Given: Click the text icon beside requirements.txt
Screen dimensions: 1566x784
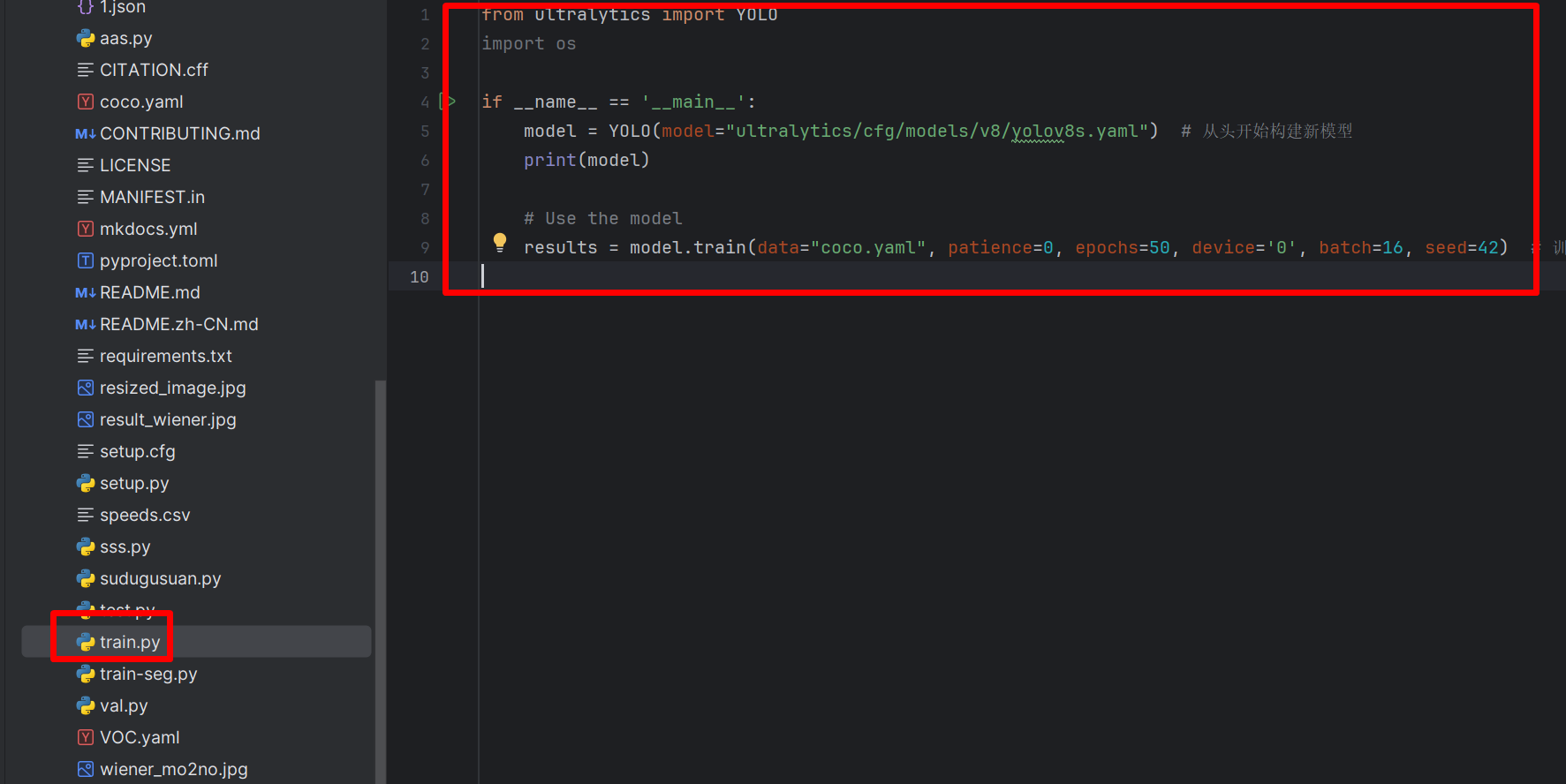Looking at the screenshot, I should (86, 356).
